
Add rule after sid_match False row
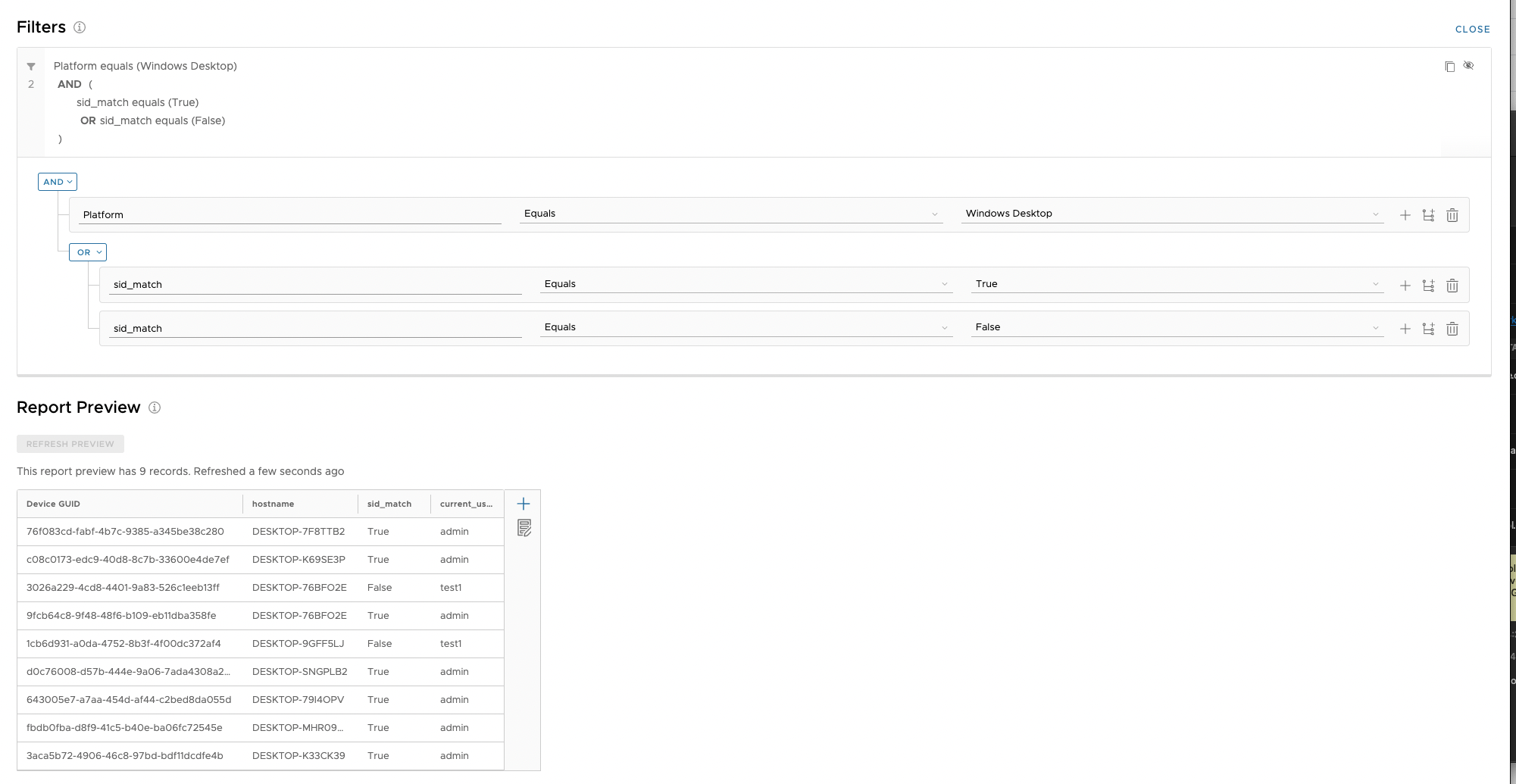click(1405, 329)
